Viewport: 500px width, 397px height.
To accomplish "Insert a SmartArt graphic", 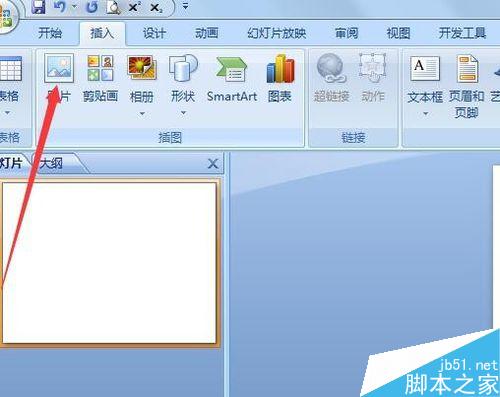I will 232,79.
